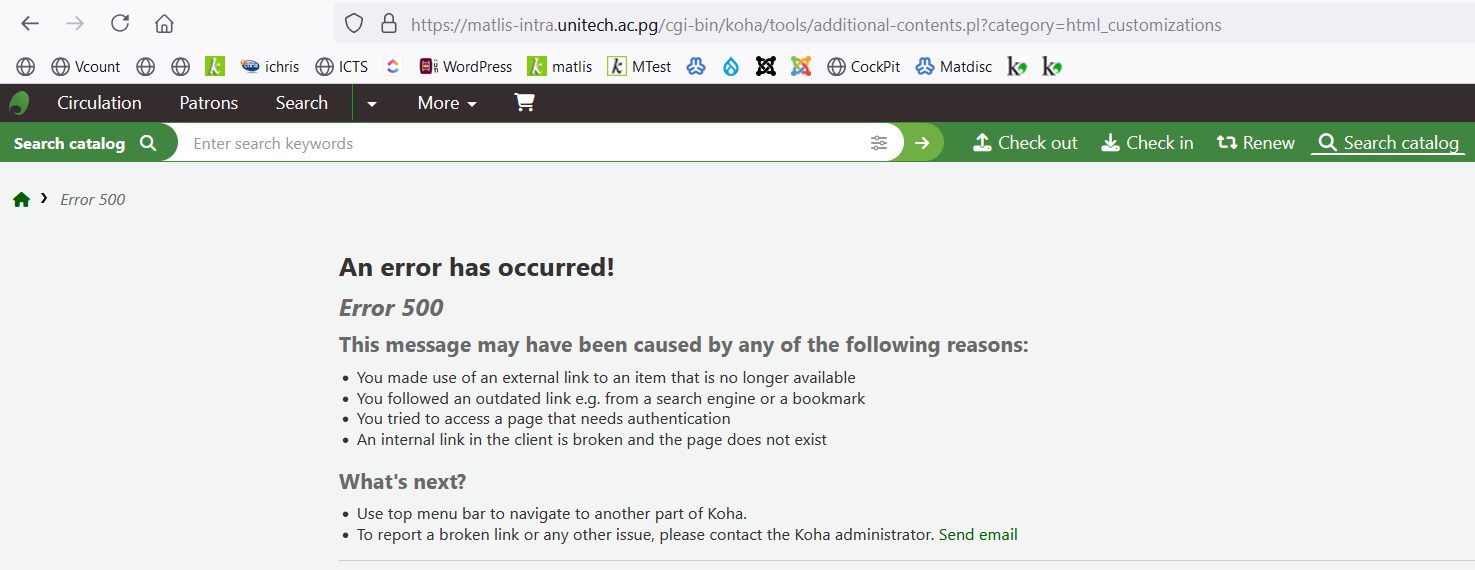
Task: Click the Send email link
Action: [x=977, y=535]
